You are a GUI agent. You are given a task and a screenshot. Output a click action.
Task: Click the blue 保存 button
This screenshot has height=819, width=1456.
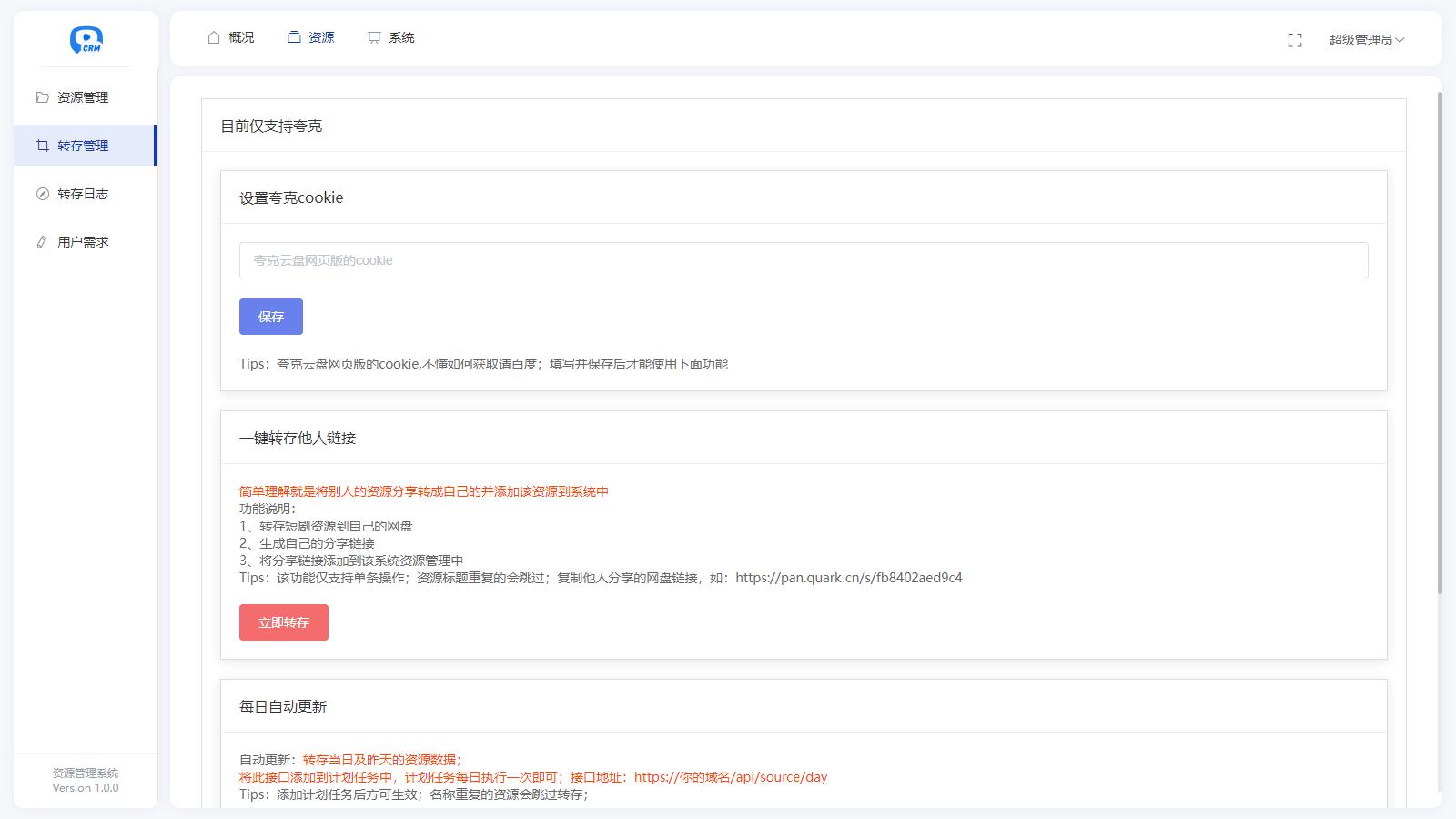tap(271, 317)
